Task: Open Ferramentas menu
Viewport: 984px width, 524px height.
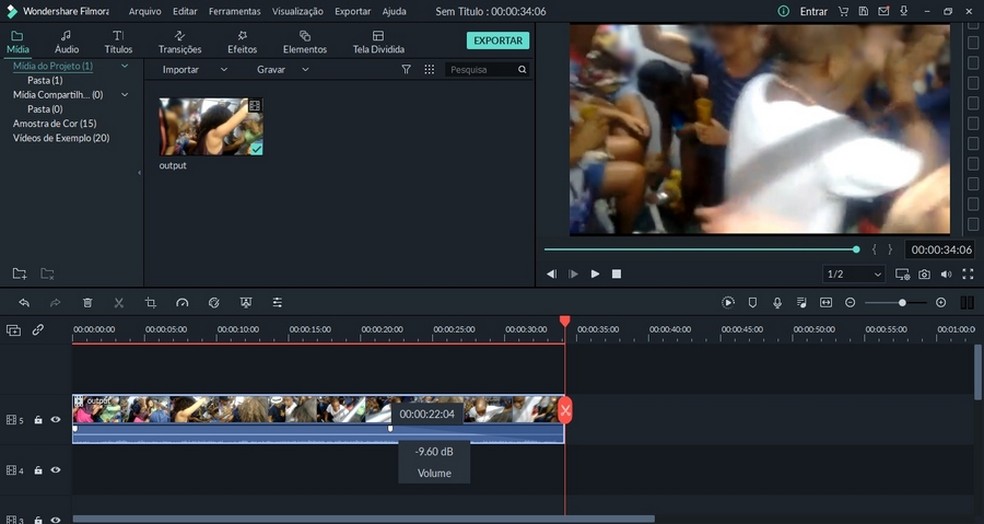Action: click(235, 11)
